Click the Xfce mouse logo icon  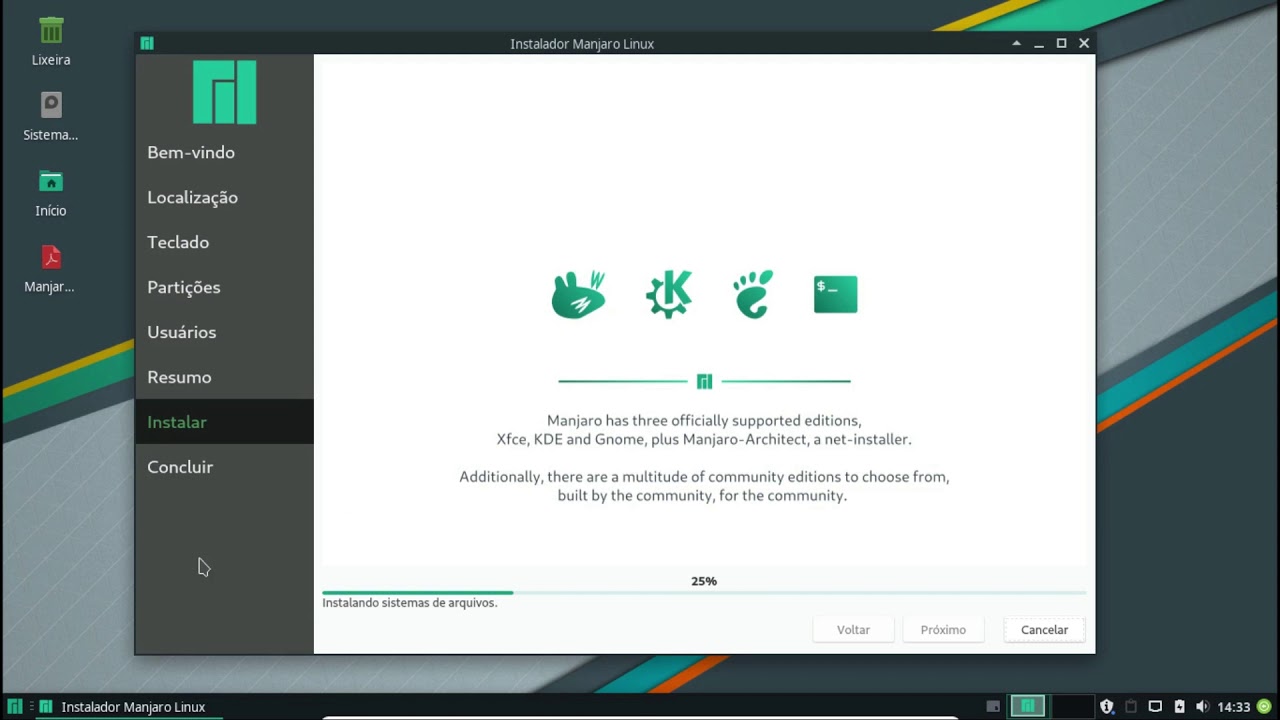579,294
